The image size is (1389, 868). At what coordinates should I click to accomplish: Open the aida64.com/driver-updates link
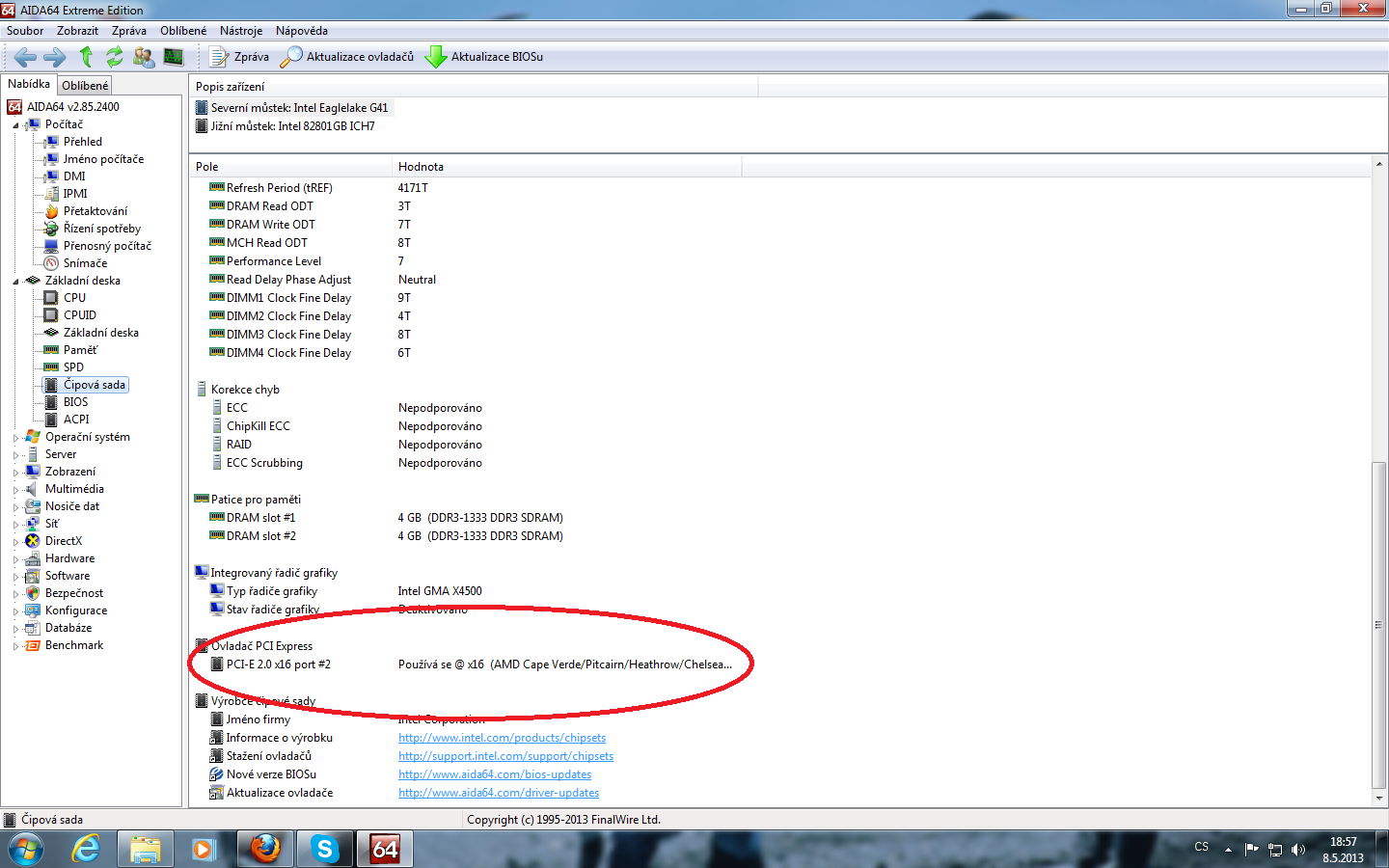[x=499, y=793]
